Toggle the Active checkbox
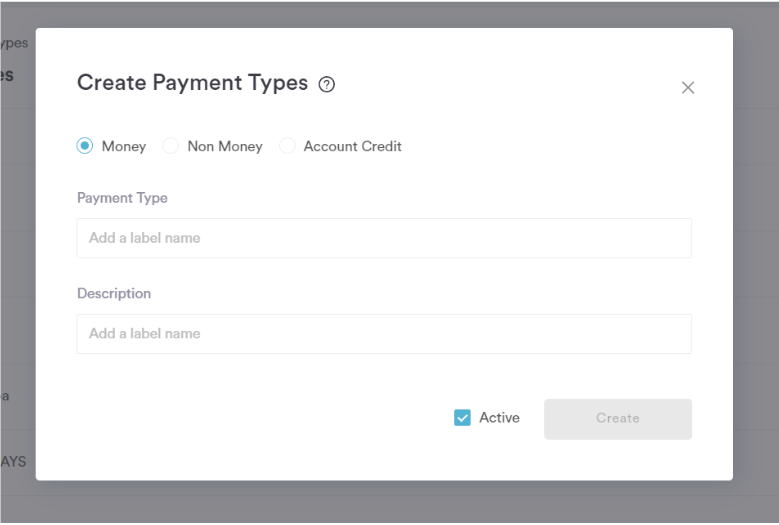Image resolution: width=779 pixels, height=525 pixels. pyautogui.click(x=462, y=418)
